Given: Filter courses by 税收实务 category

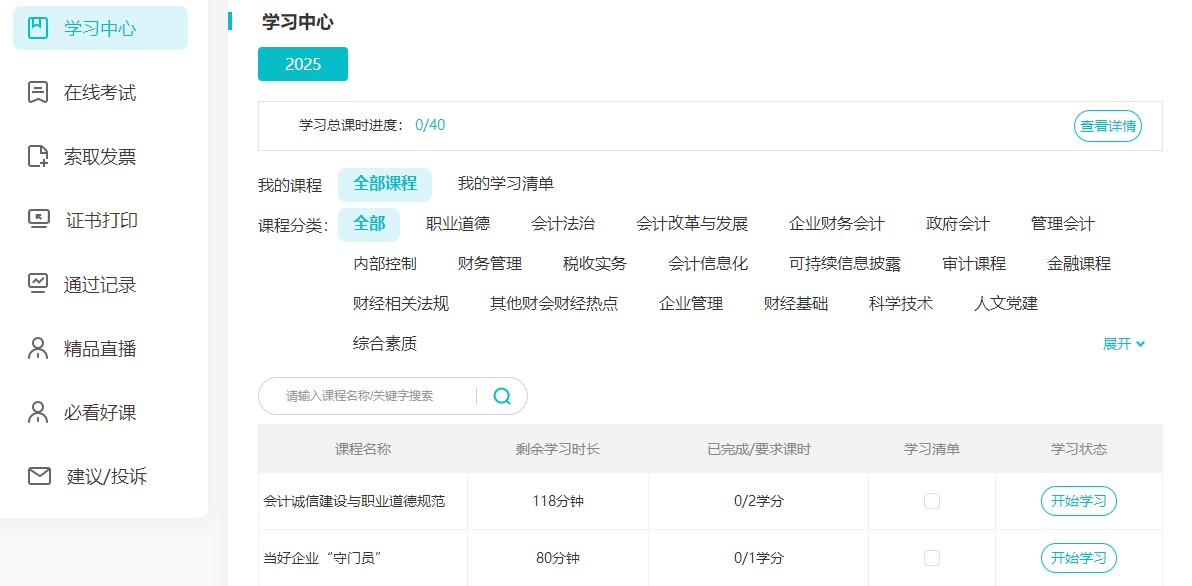Looking at the screenshot, I should (x=595, y=264).
